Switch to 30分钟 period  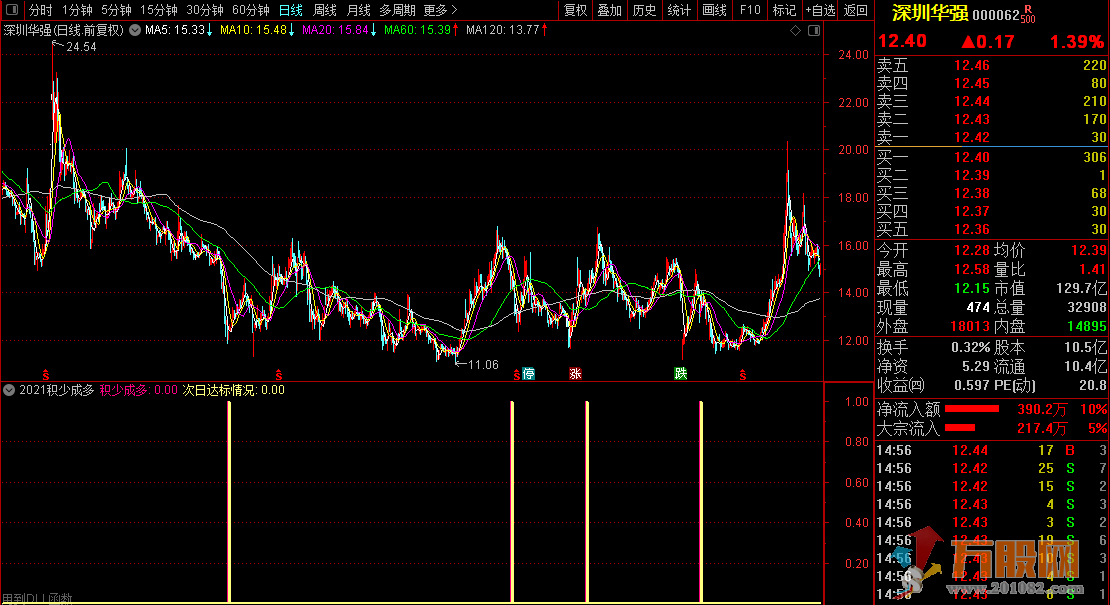(205, 10)
